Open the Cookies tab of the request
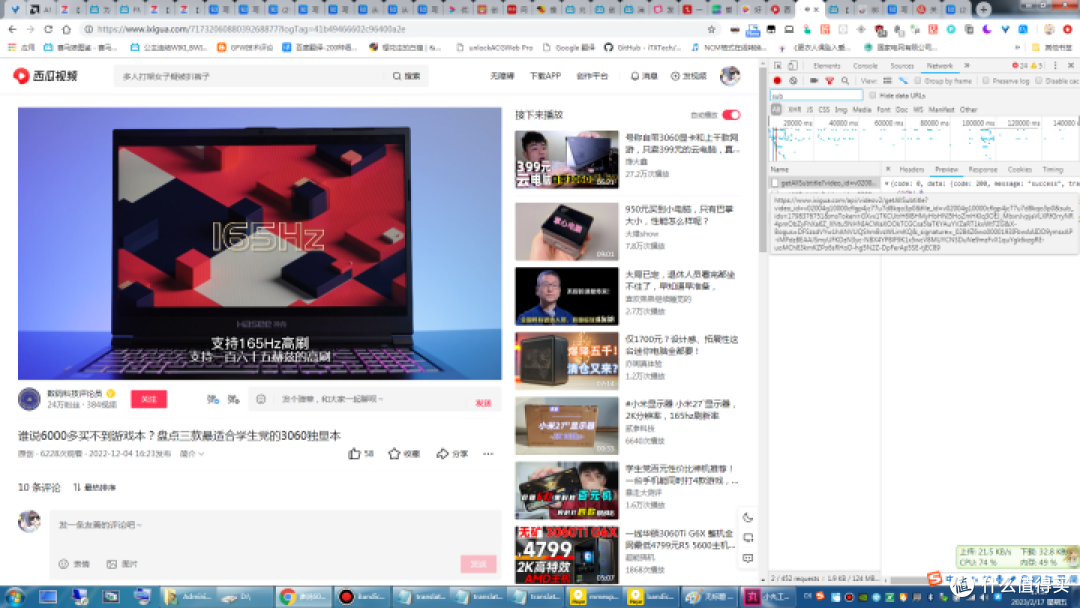Viewport: 1080px width, 608px height. click(x=1019, y=169)
